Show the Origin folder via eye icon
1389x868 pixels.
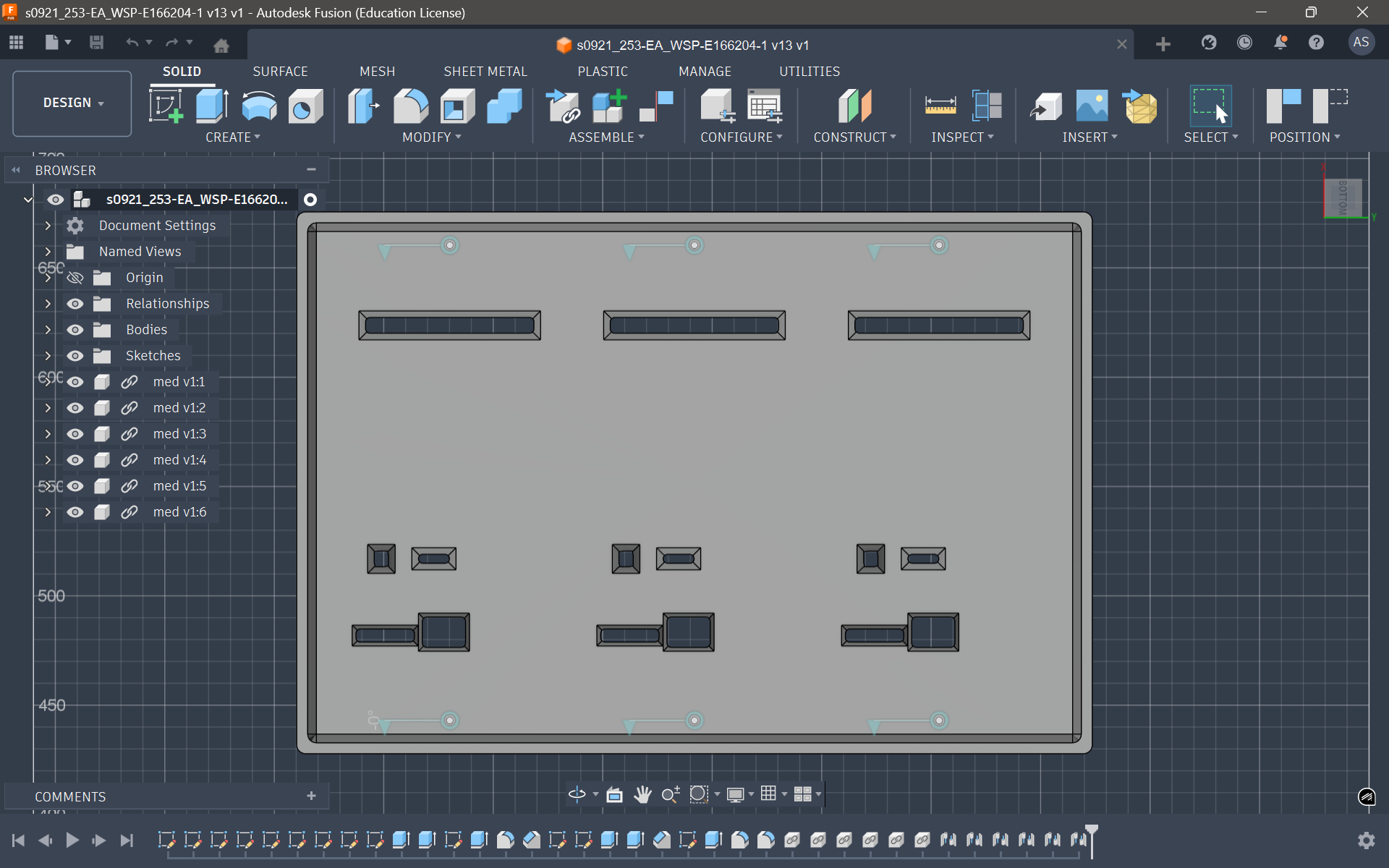pos(75,278)
